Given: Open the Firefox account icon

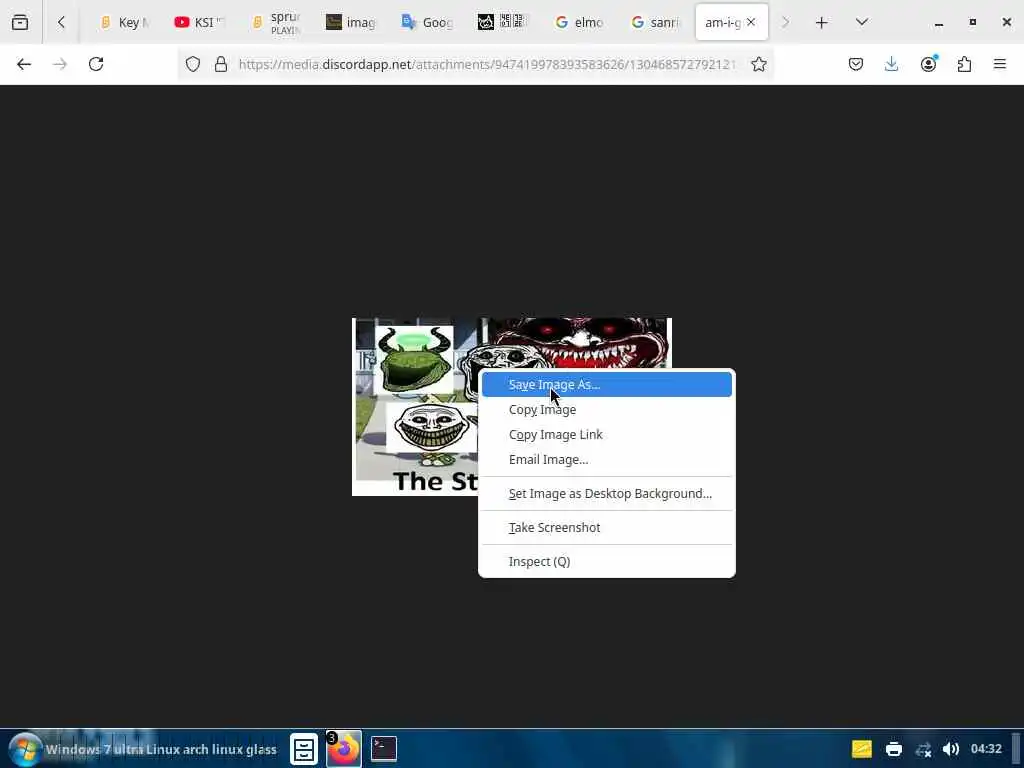Looking at the screenshot, I should 928,64.
